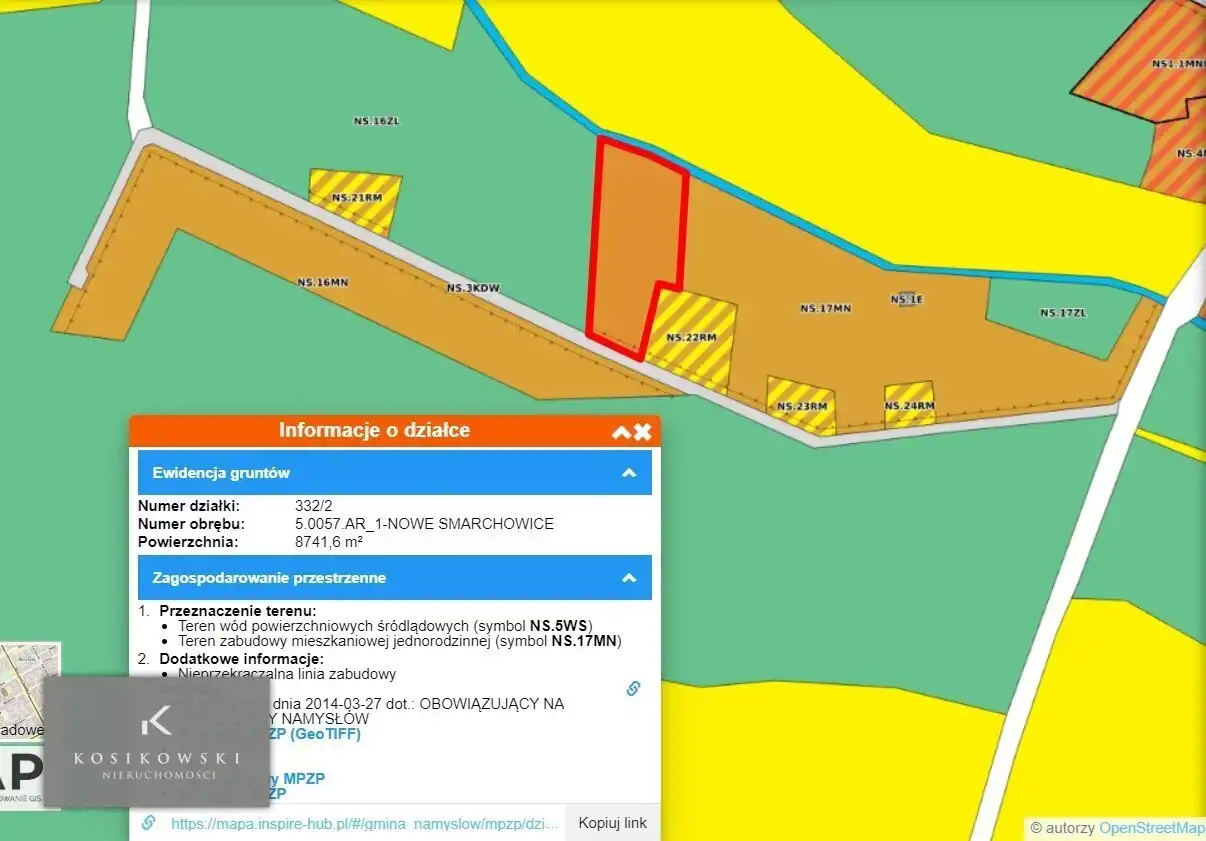This screenshot has width=1206, height=841.
Task: Click the NS.3KDW road label
Action: click(x=472, y=288)
